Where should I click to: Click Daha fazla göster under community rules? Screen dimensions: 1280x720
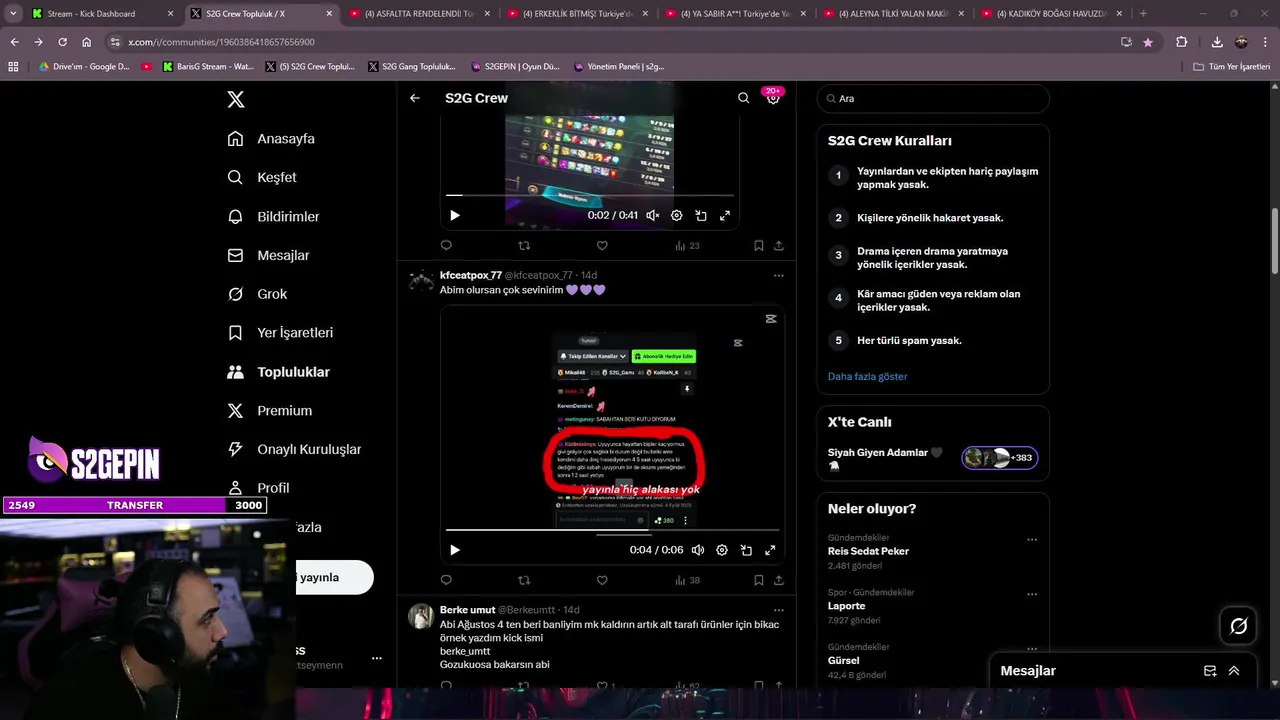tap(868, 376)
